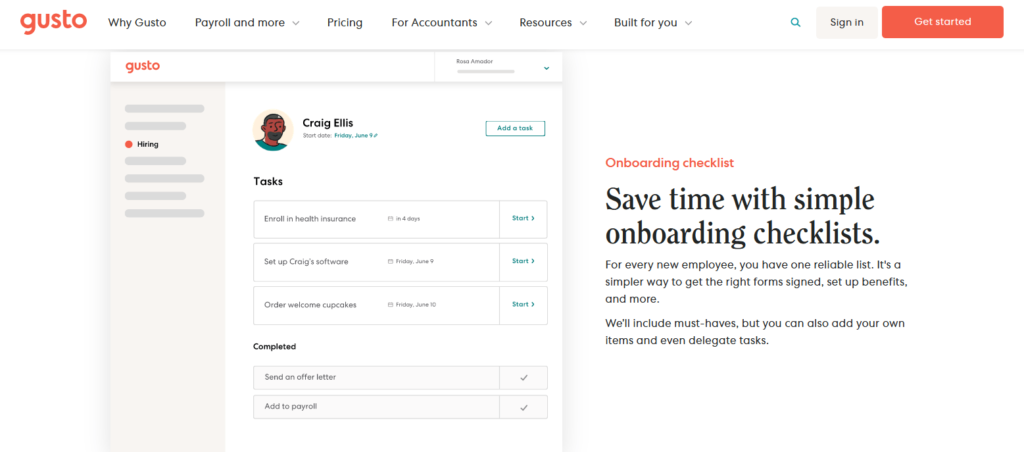Image resolution: width=1024 pixels, height=452 pixels.
Task: Click the edit pencil beside the start date
Action: click(x=376, y=135)
